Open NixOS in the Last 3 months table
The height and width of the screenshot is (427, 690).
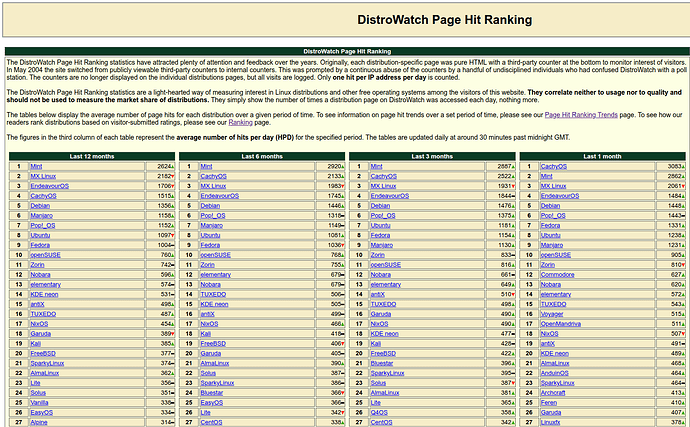tap(379, 324)
